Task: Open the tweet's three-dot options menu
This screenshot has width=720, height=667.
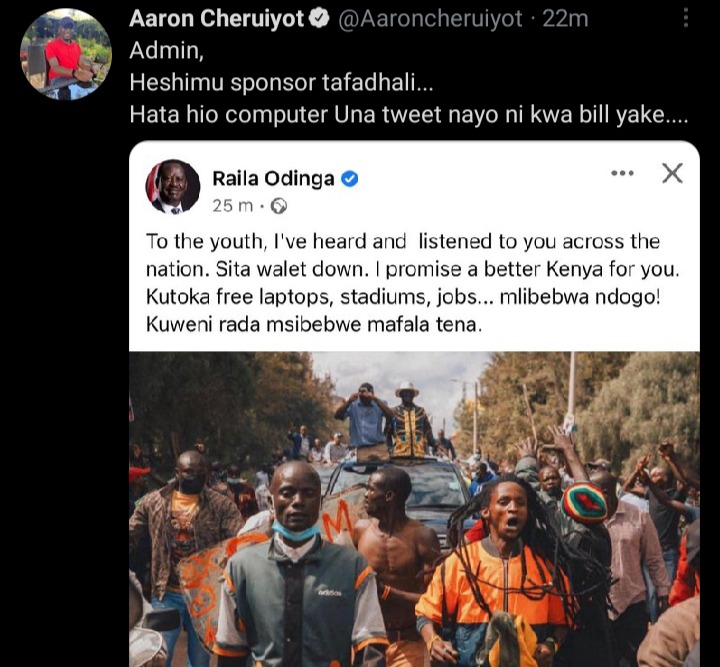Action: pyautogui.click(x=686, y=18)
